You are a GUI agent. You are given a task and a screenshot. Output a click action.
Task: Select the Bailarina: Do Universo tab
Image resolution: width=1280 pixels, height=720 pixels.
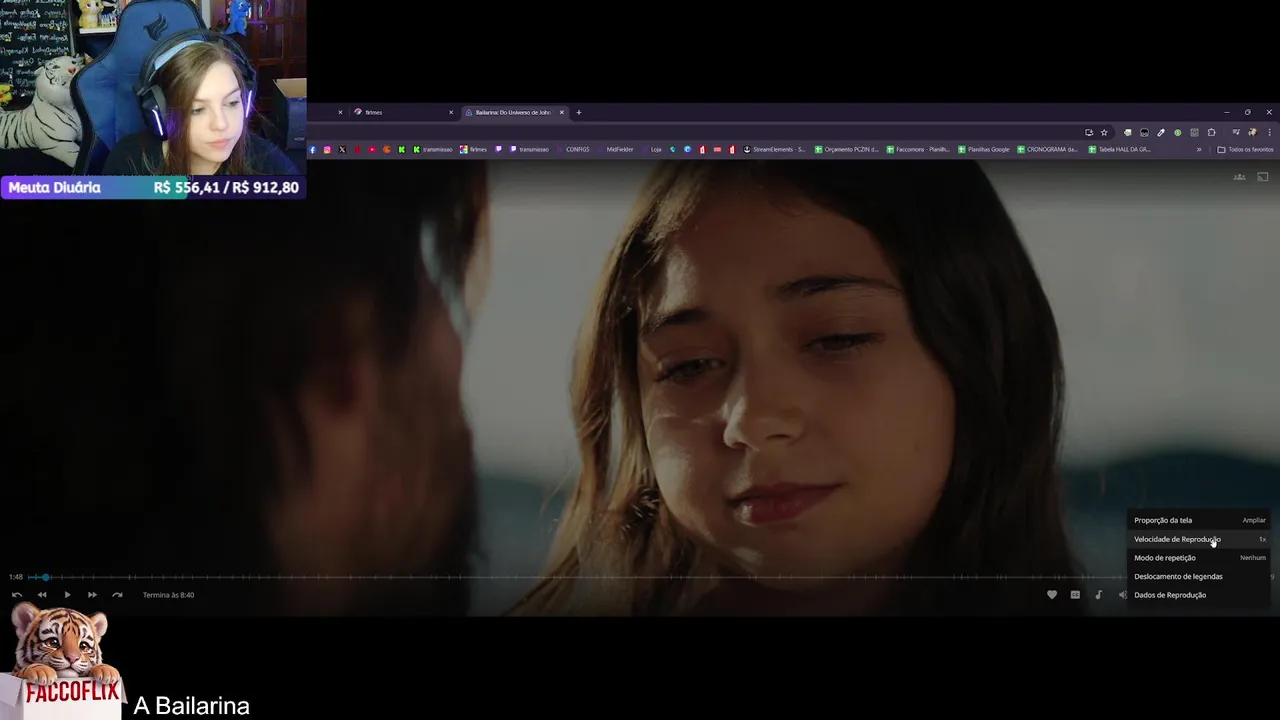click(513, 112)
